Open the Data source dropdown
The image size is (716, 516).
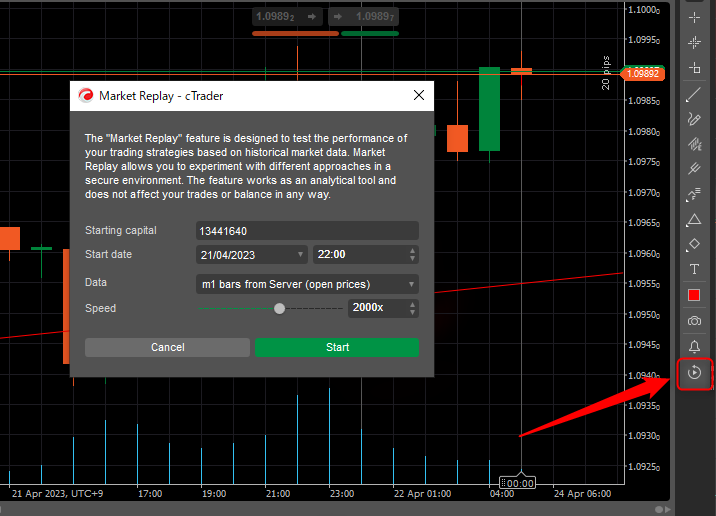tap(307, 284)
